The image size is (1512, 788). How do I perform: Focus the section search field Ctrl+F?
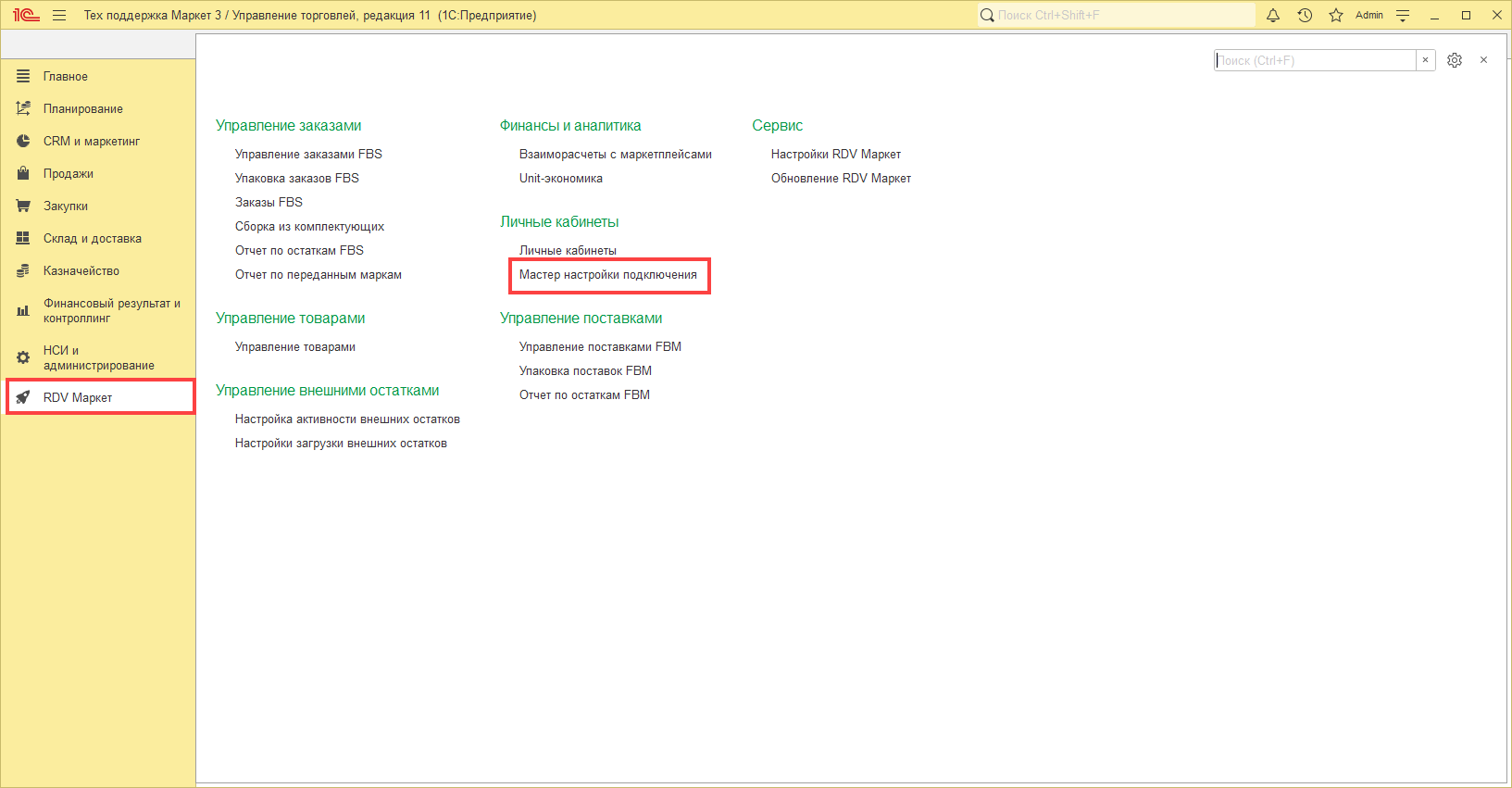(1315, 60)
